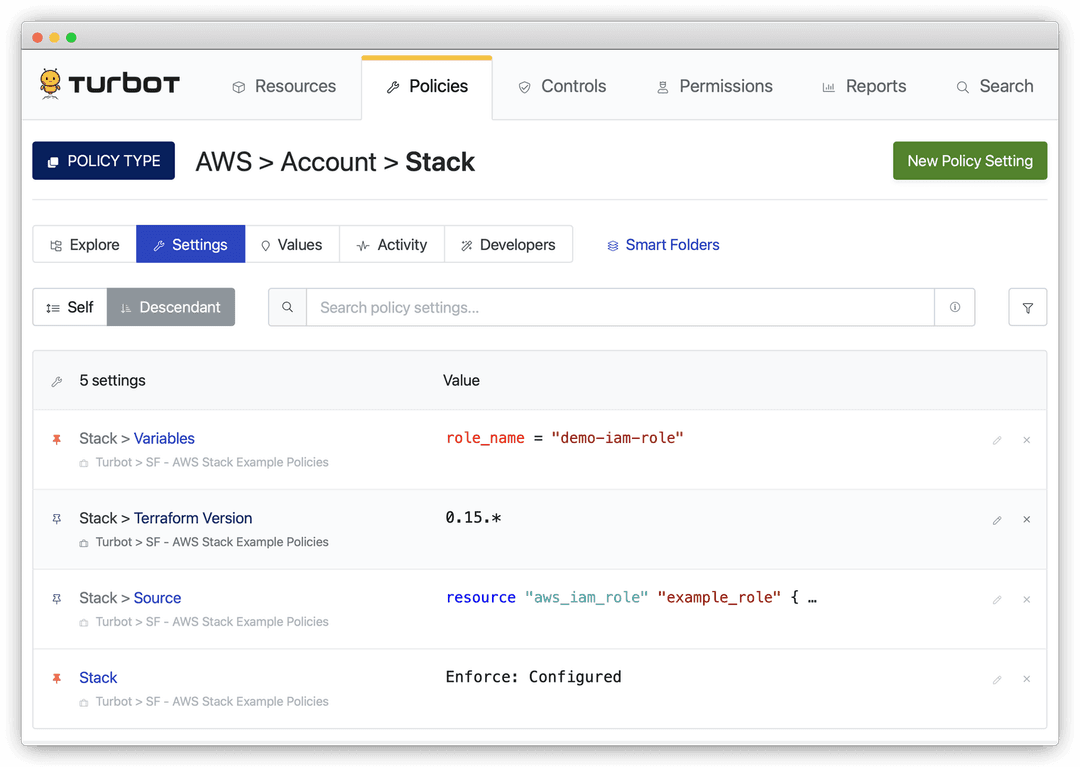The image size is (1080, 767).
Task: Click the smart folder path under Variables
Action: pos(211,463)
